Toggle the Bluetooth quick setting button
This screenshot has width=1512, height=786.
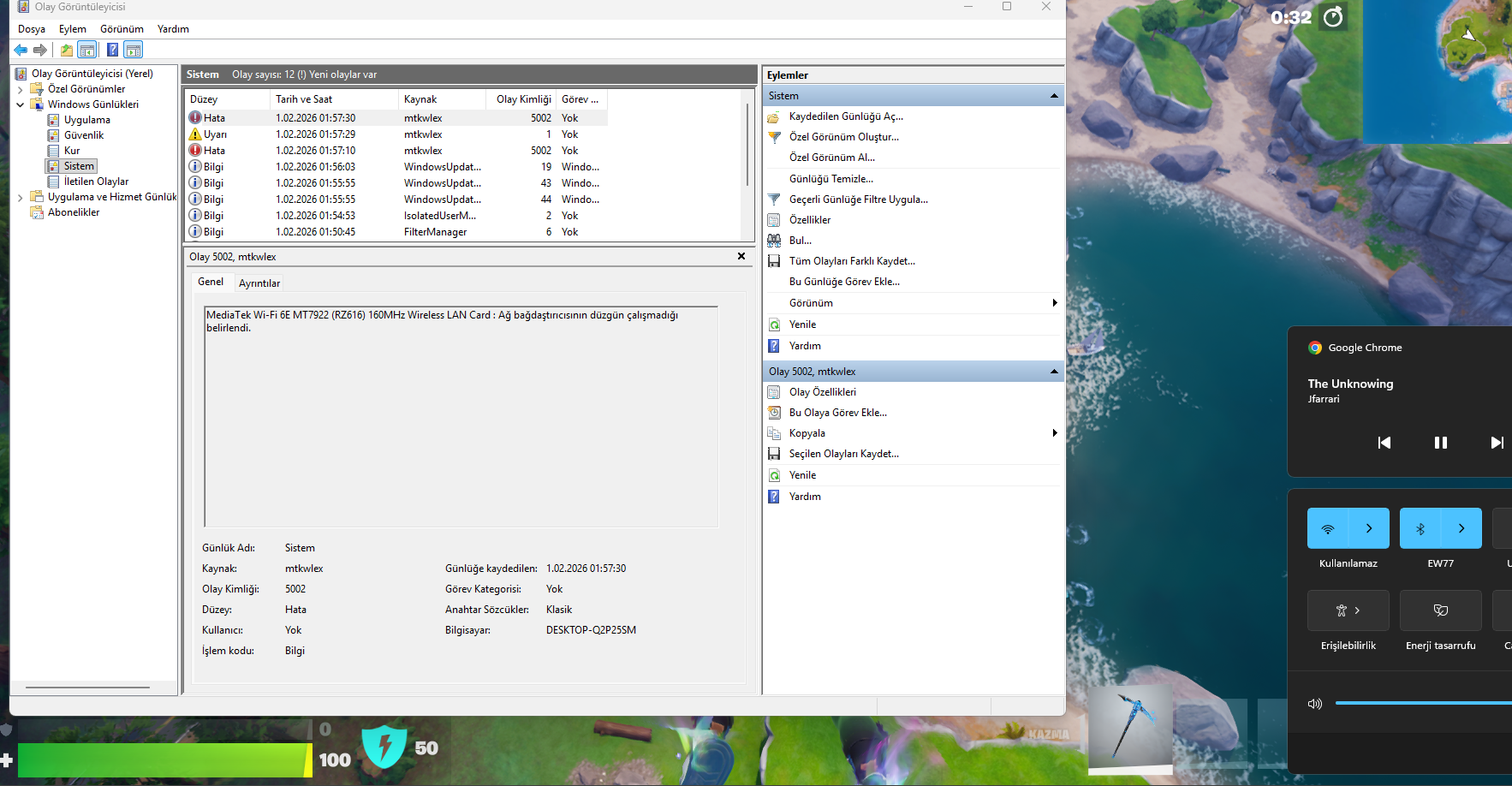point(1420,528)
